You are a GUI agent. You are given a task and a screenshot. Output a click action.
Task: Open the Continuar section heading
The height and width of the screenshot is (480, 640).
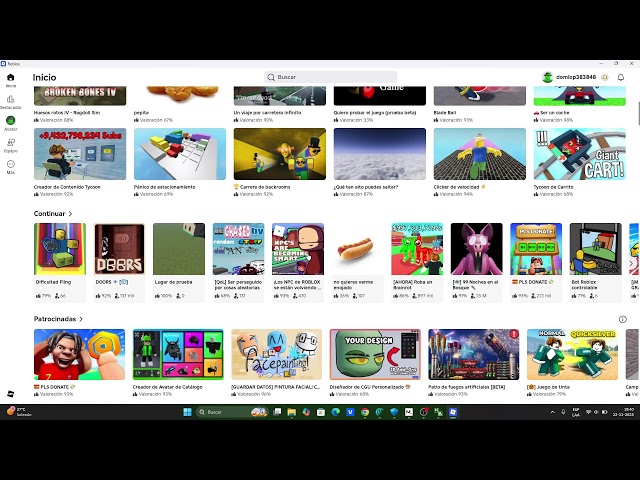point(49,213)
